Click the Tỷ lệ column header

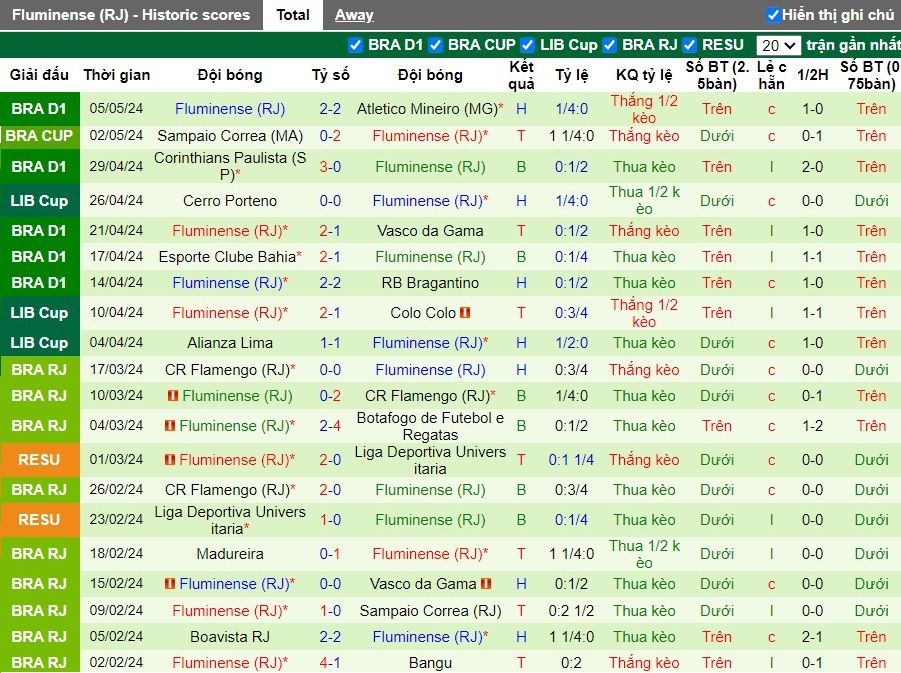click(572, 75)
